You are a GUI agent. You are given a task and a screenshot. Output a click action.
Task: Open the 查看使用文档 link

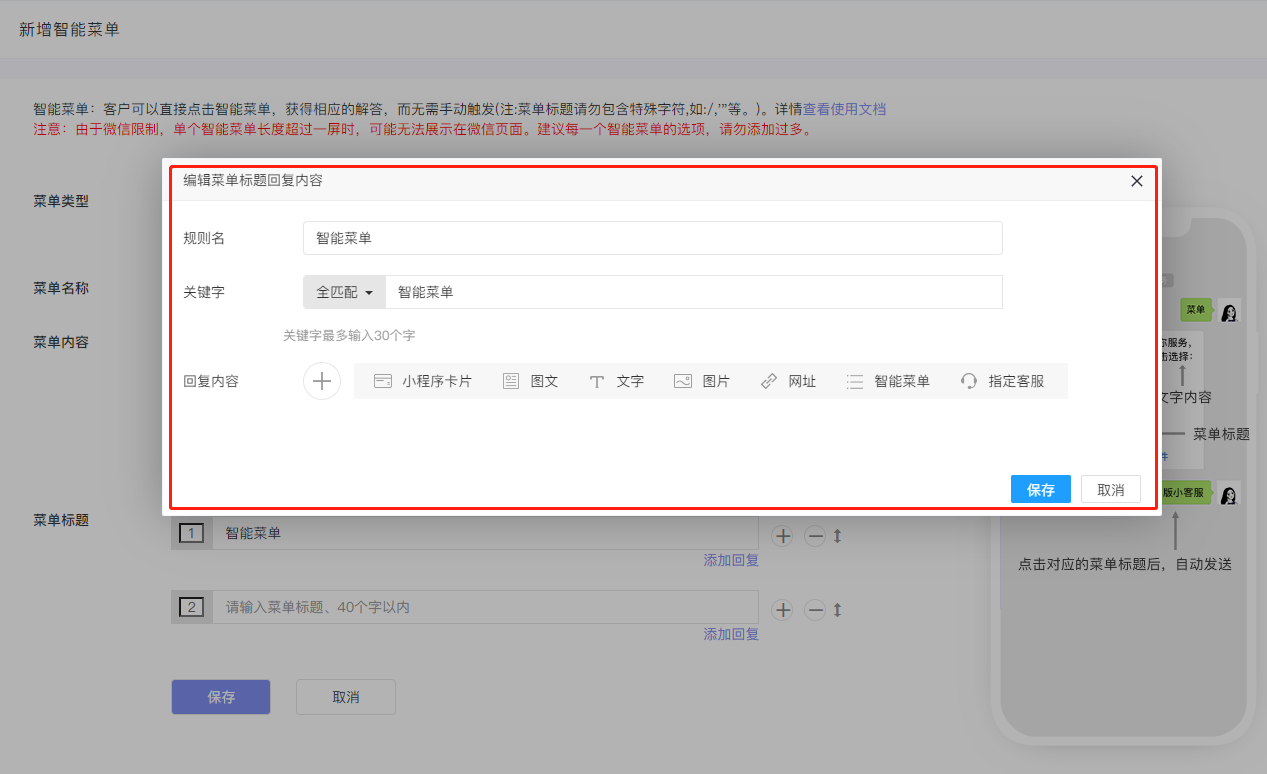coord(844,109)
